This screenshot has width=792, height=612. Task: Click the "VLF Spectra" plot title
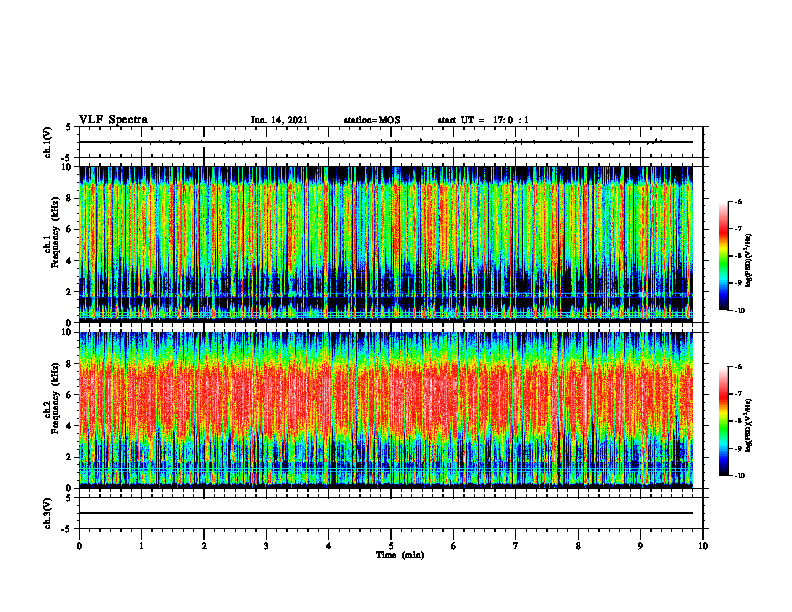tap(114, 120)
